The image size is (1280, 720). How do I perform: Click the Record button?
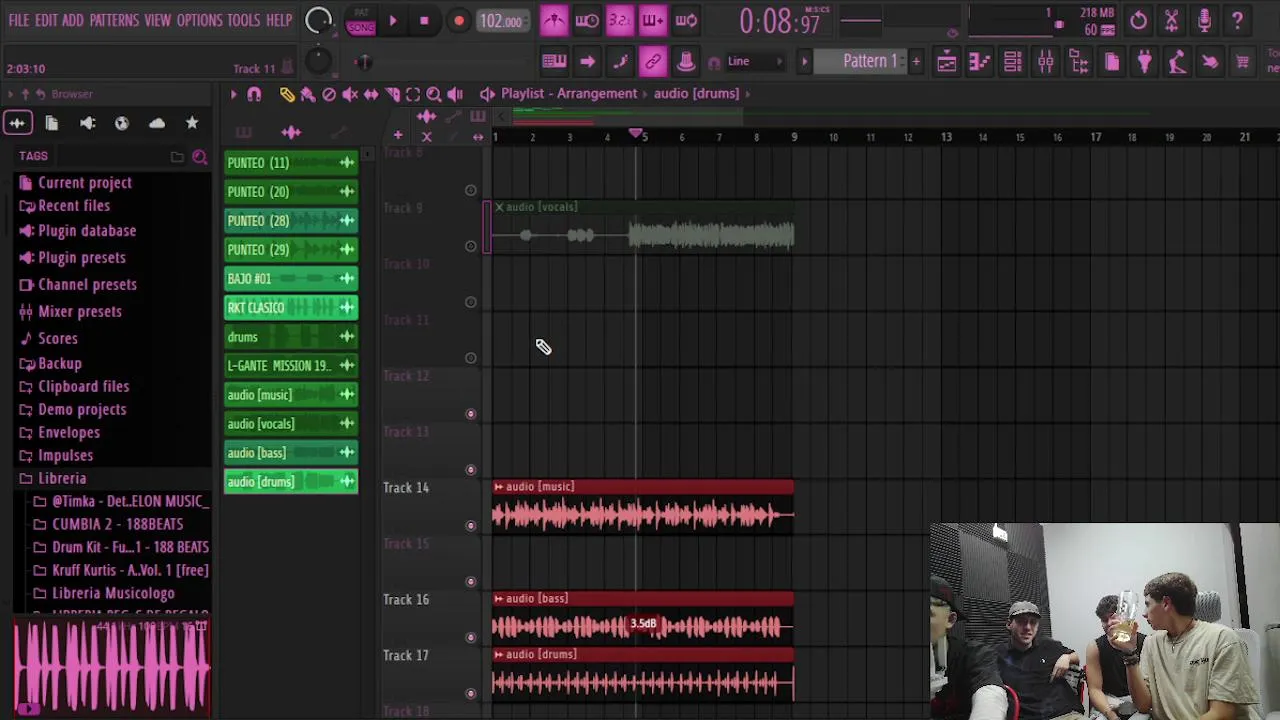(x=458, y=21)
